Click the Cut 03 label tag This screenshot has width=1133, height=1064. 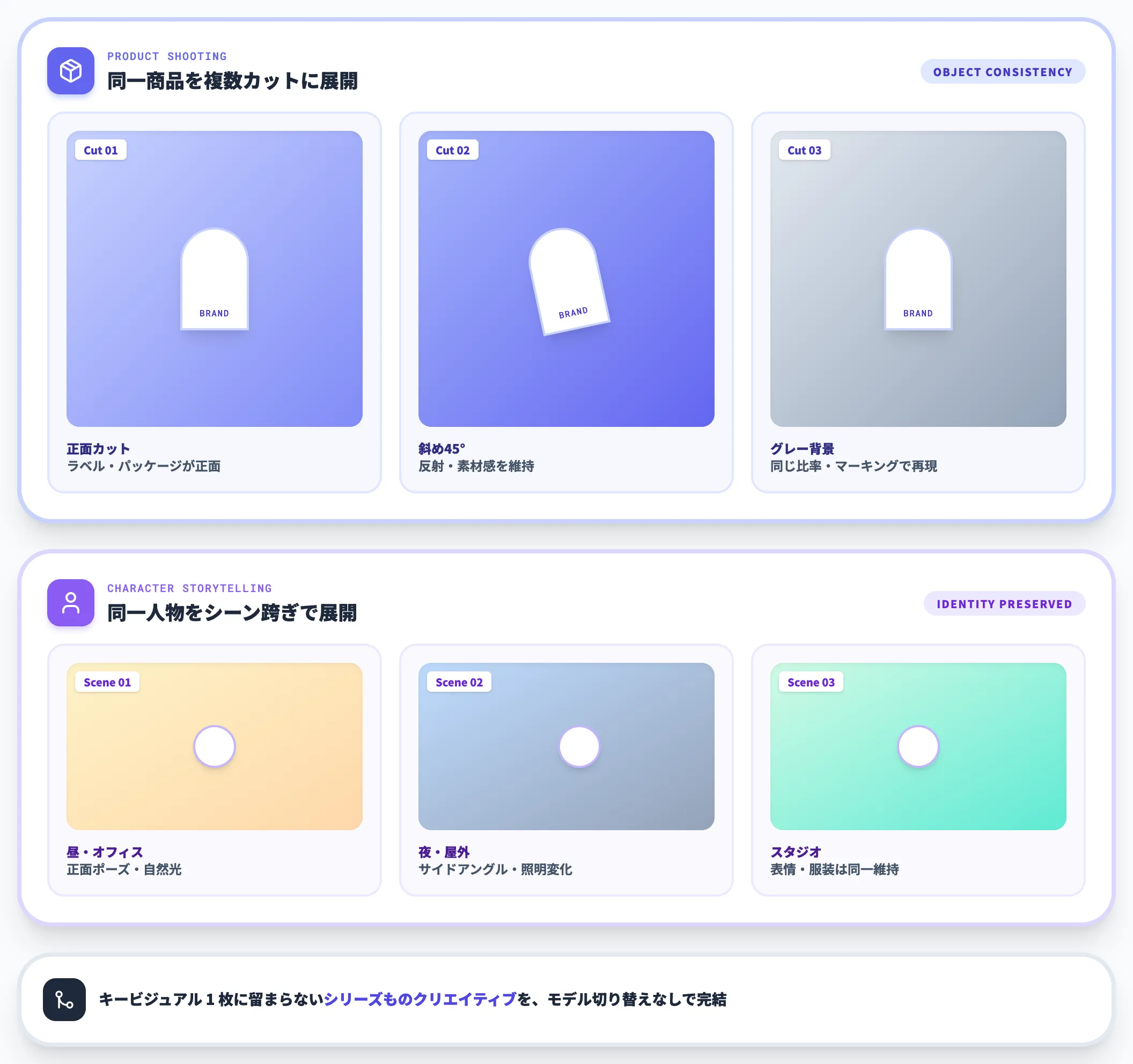tap(804, 150)
